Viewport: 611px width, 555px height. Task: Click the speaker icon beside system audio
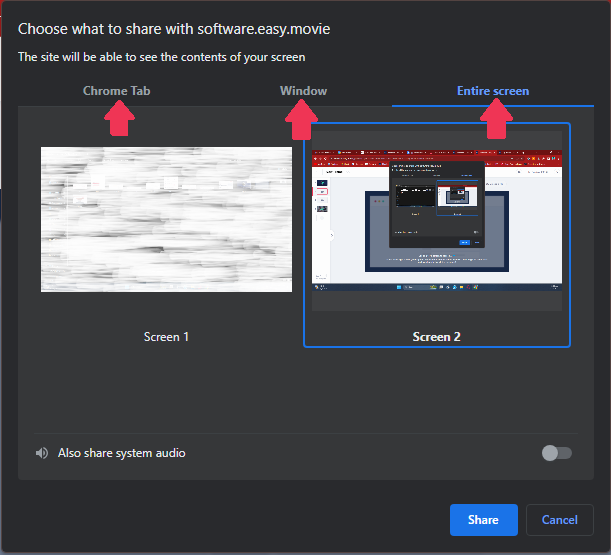click(42, 453)
